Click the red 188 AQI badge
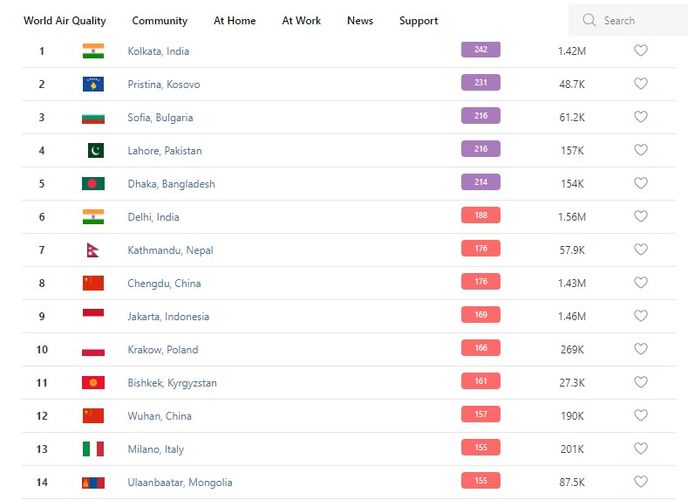688x500 pixels. tap(480, 216)
